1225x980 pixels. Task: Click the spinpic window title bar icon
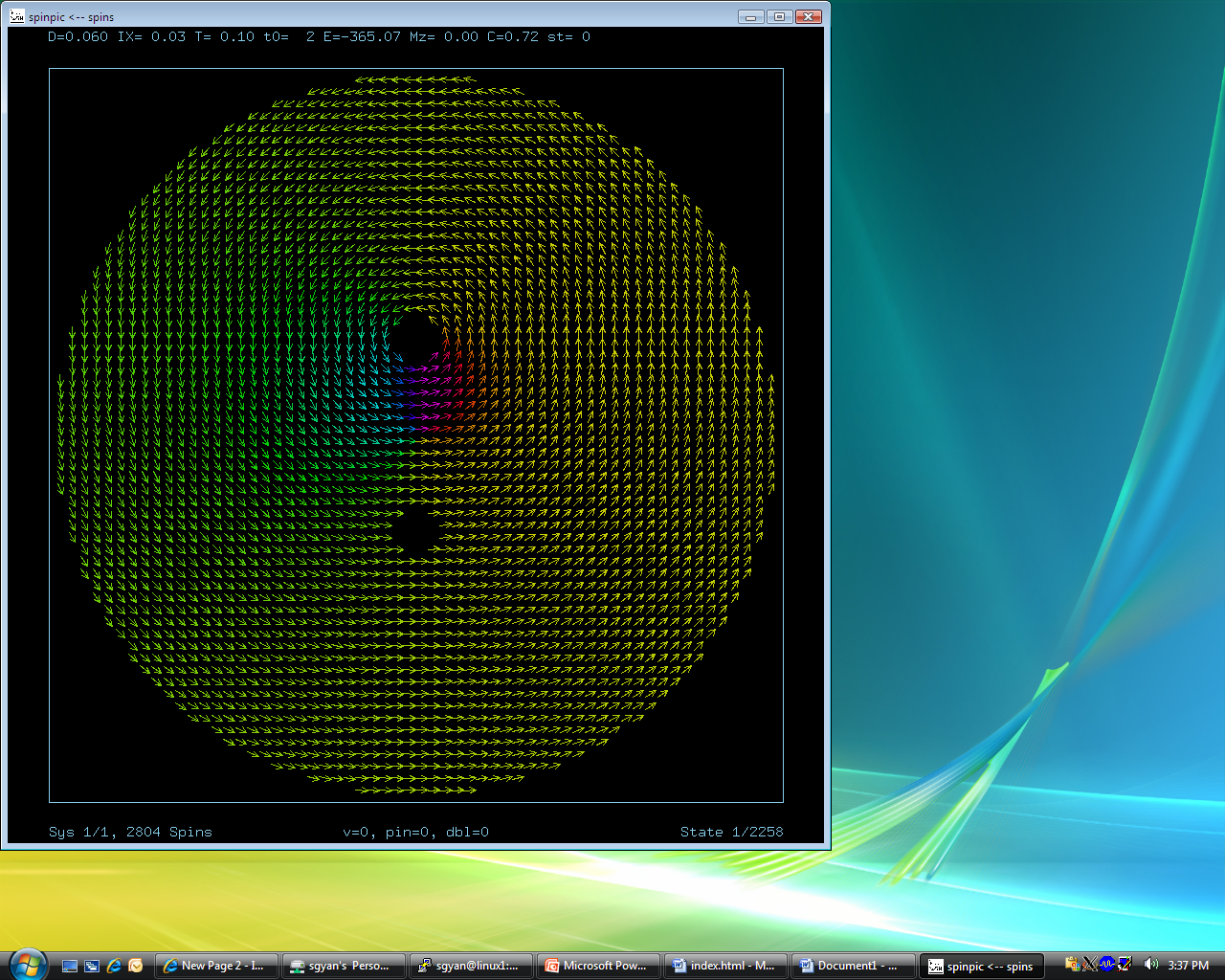pyautogui.click(x=16, y=16)
